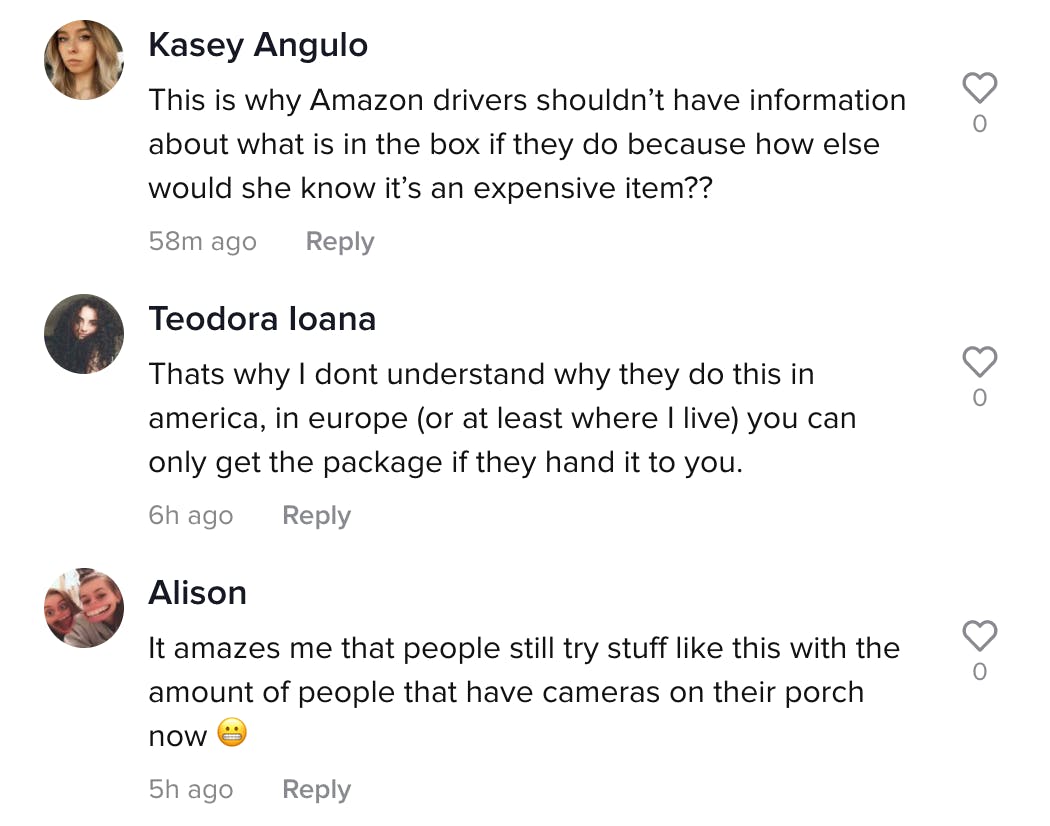Reply to Alison's comment

pyautogui.click(x=316, y=790)
